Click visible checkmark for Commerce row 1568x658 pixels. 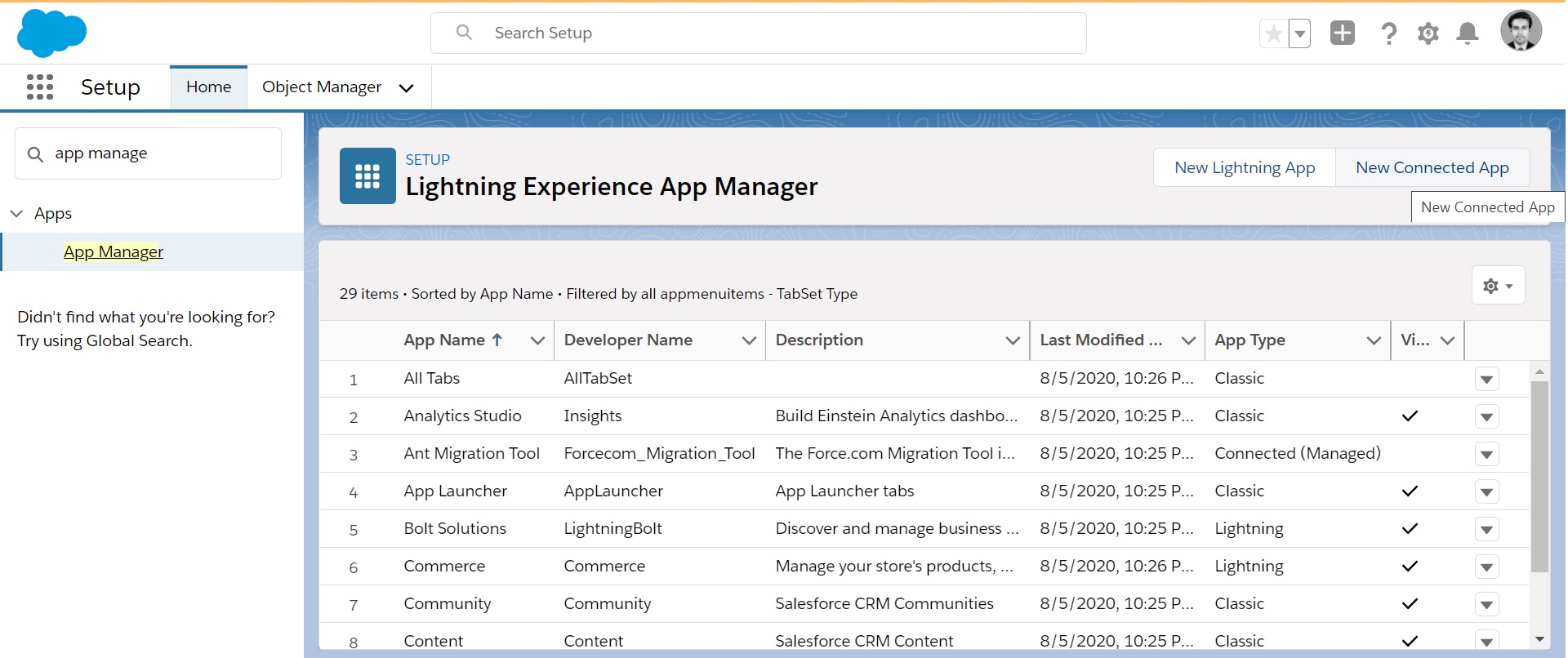pyautogui.click(x=1410, y=567)
